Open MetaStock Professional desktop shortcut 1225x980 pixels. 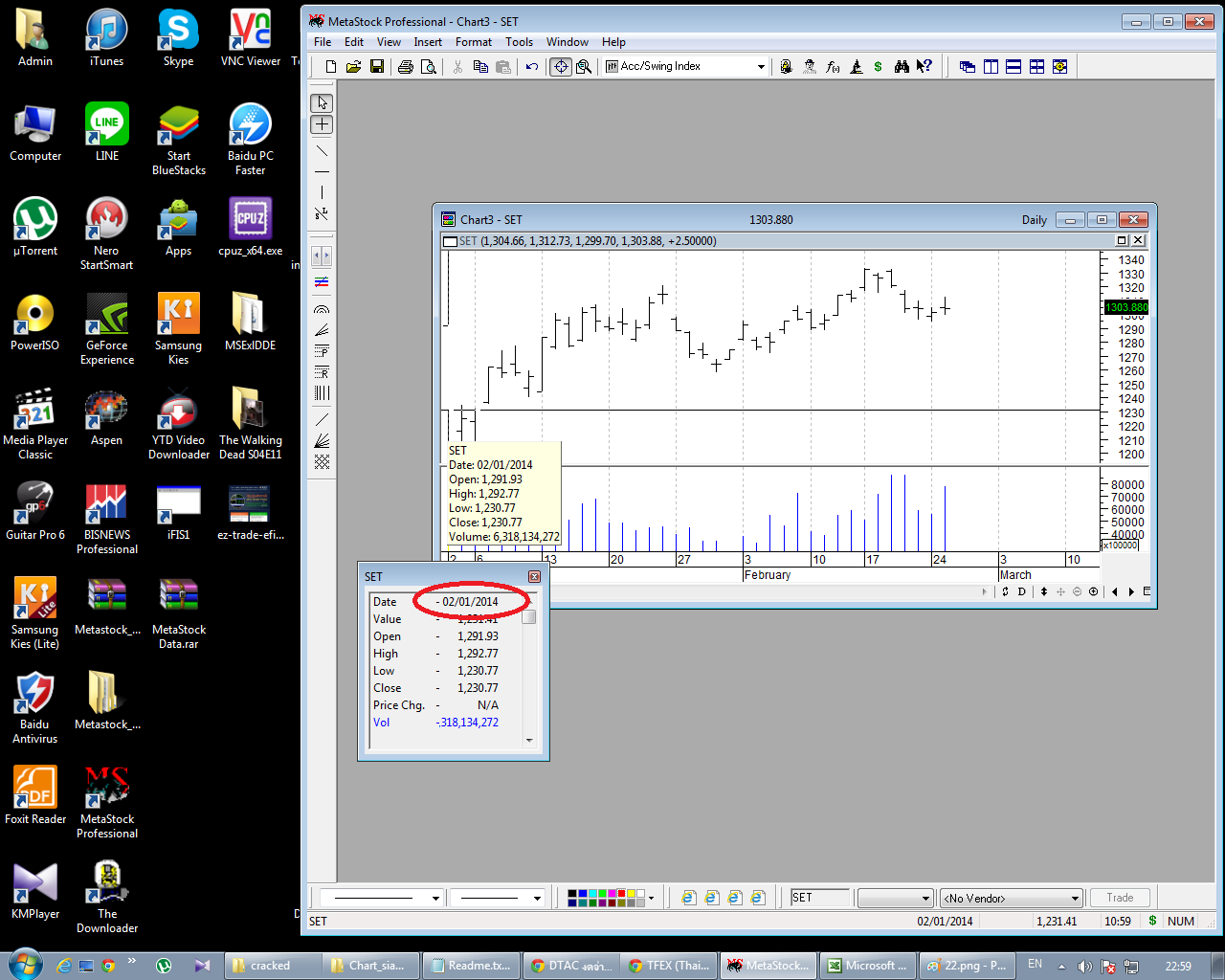(107, 803)
